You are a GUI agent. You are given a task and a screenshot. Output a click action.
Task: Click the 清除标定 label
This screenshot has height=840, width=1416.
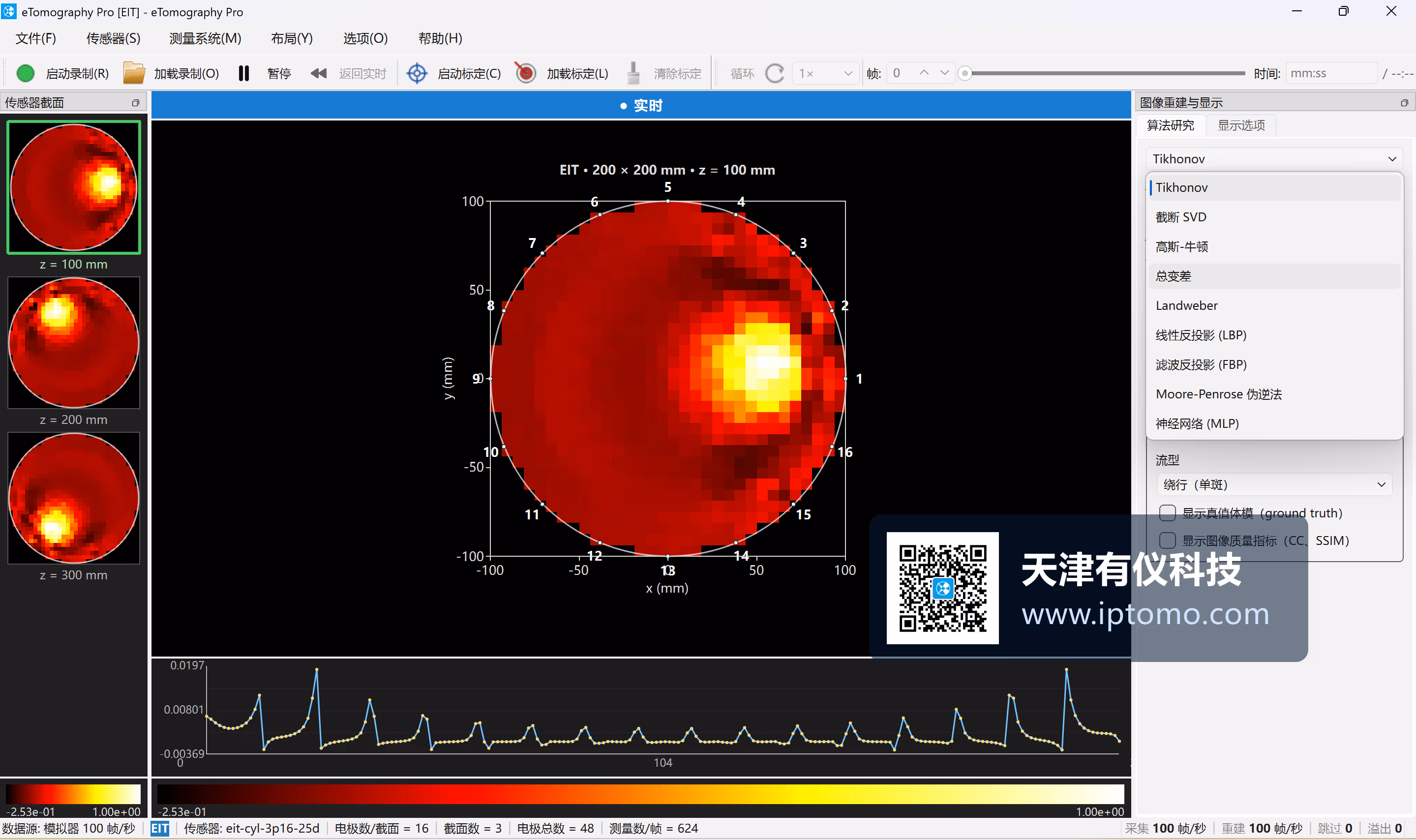677,74
